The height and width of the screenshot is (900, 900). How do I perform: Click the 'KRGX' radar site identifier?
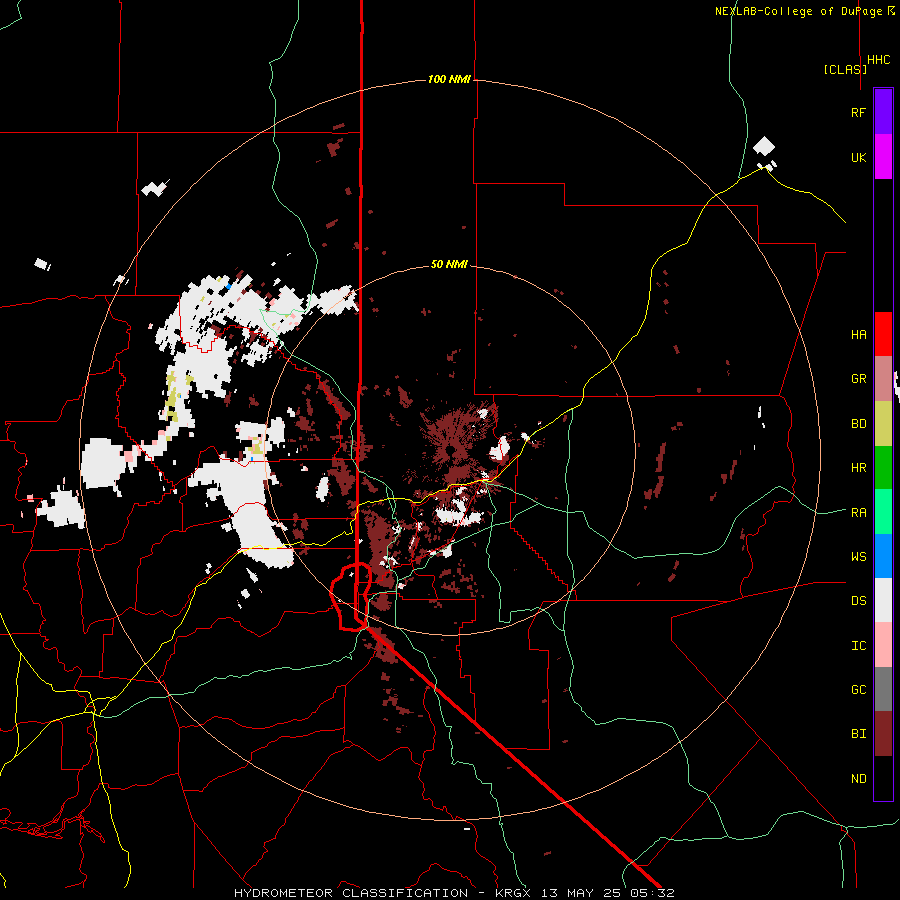click(514, 893)
